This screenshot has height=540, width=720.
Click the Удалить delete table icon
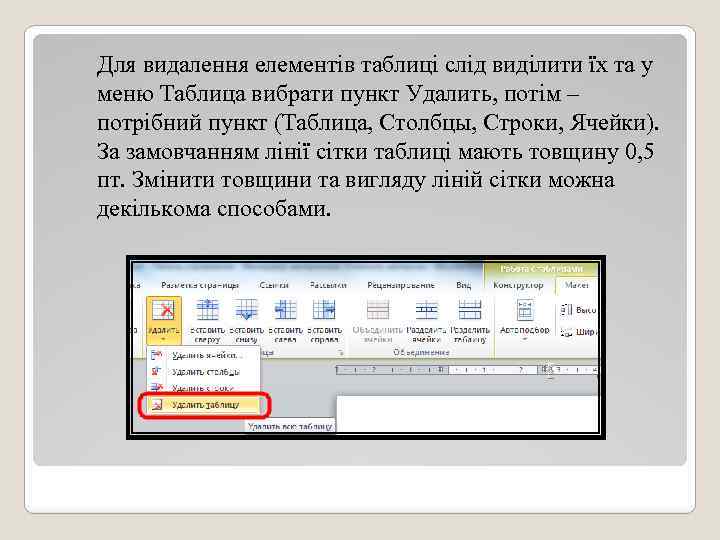coord(163,310)
